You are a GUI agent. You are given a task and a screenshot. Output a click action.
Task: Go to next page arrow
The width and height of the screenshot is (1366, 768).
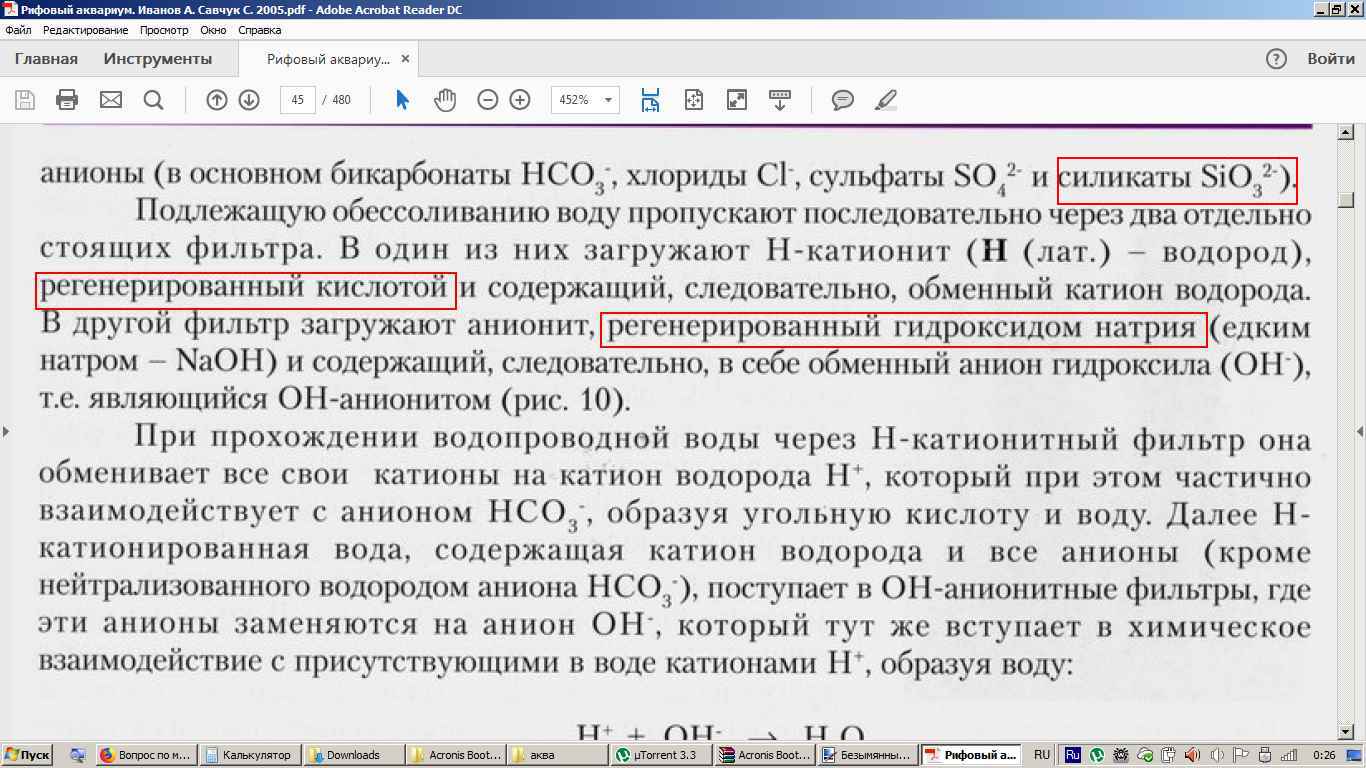click(x=249, y=100)
